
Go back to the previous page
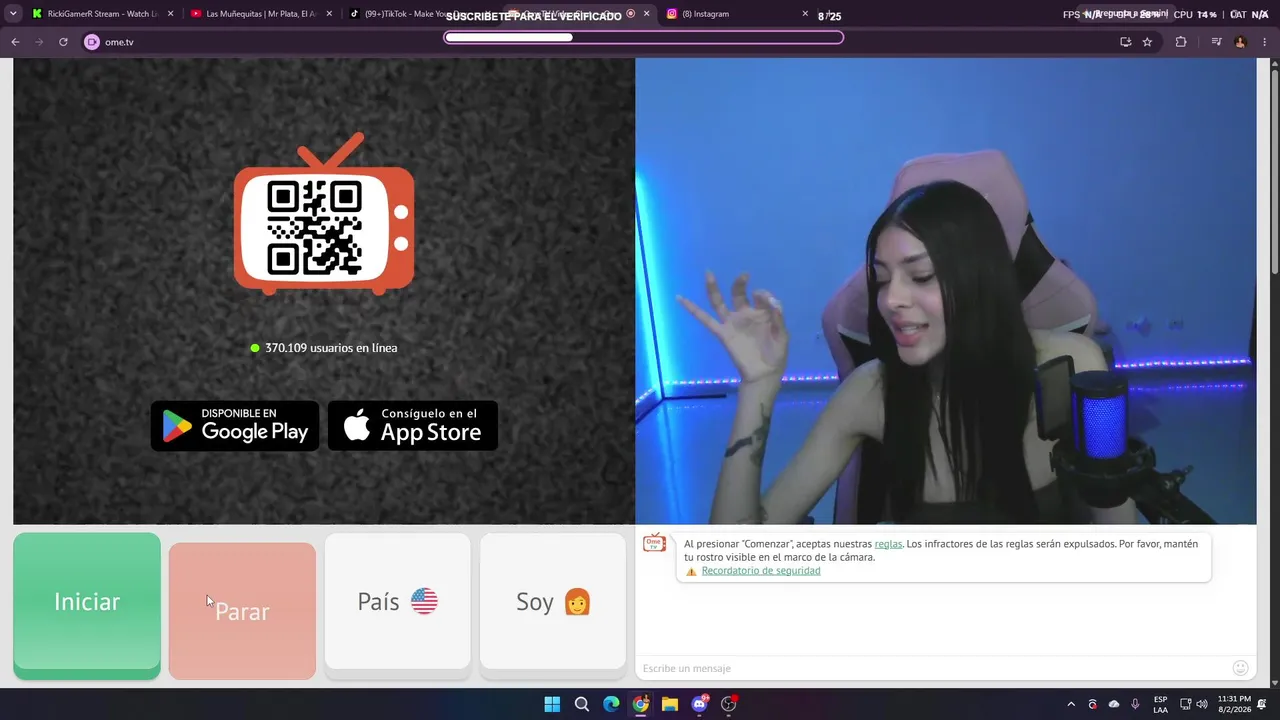[x=15, y=42]
